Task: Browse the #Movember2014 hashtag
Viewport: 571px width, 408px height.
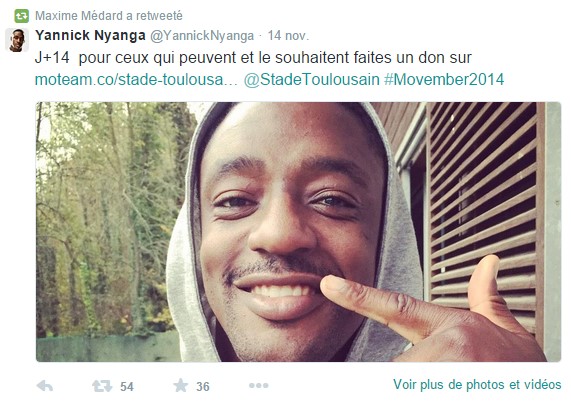Action: [x=444, y=79]
